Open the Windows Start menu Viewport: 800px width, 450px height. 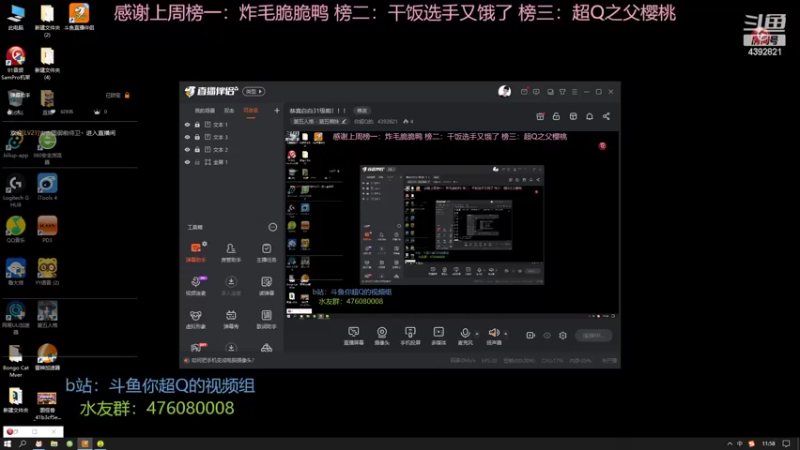point(7,444)
